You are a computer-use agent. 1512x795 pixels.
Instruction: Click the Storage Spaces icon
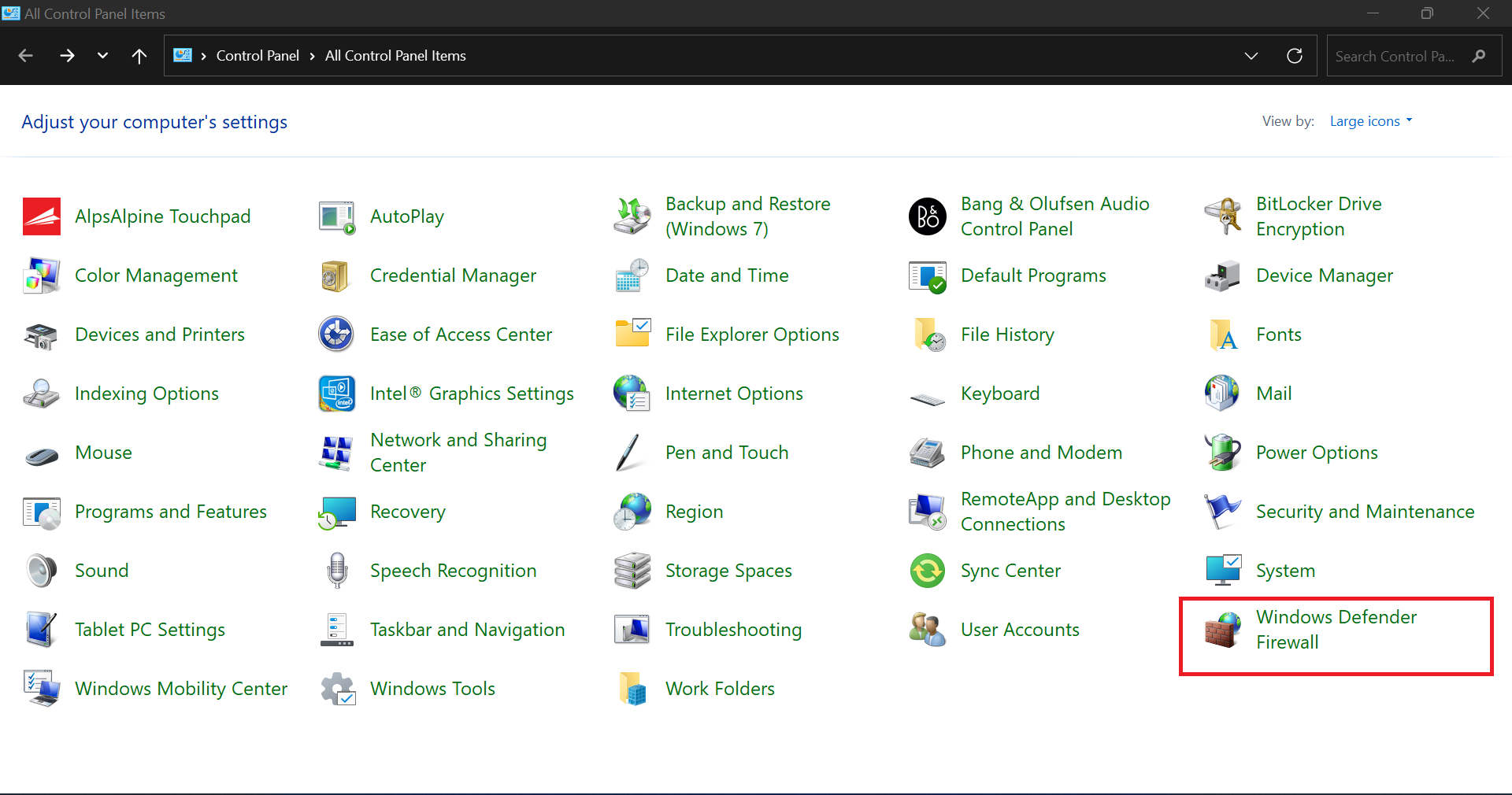[x=632, y=571]
